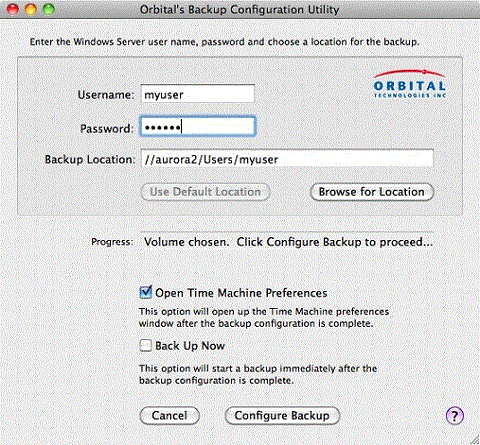
Task: Click inside the Password field
Action: [198, 126]
